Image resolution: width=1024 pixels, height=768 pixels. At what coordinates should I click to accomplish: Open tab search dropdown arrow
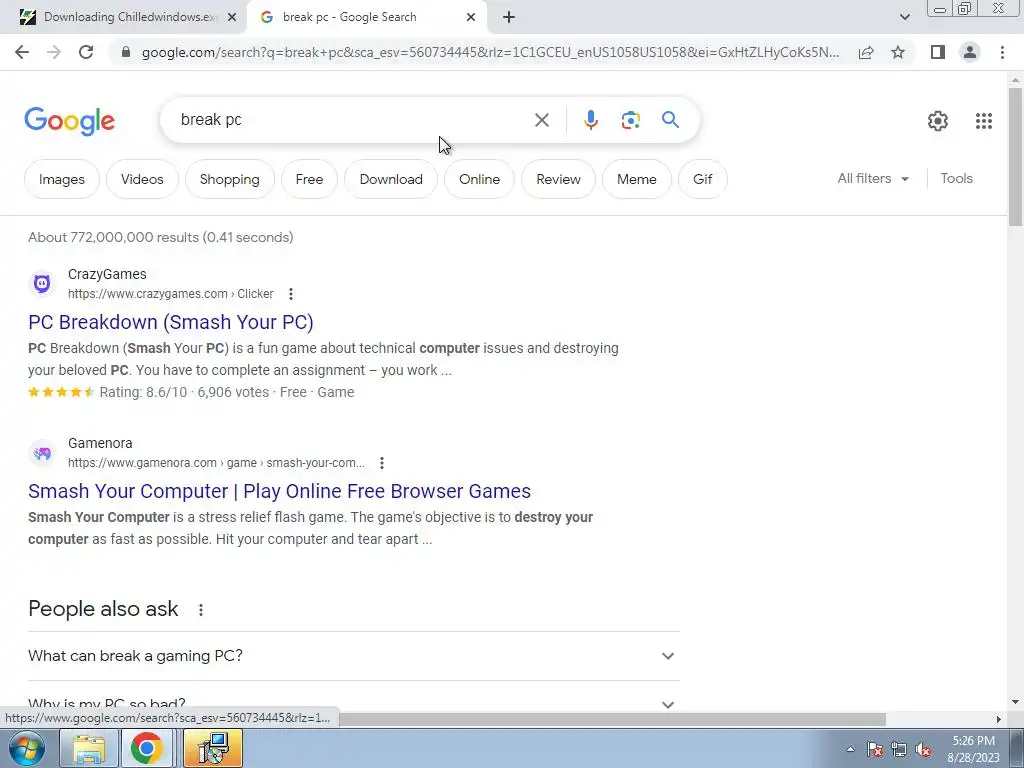904,17
